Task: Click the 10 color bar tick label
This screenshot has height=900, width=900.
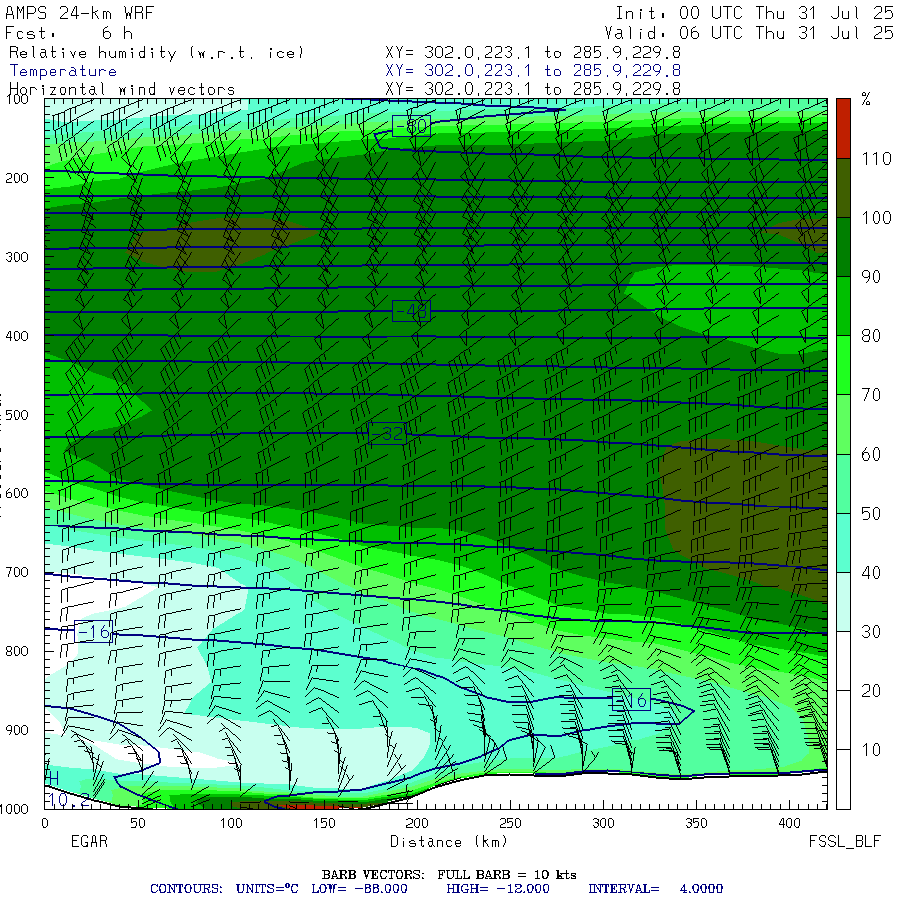Action: pyautogui.click(x=871, y=750)
